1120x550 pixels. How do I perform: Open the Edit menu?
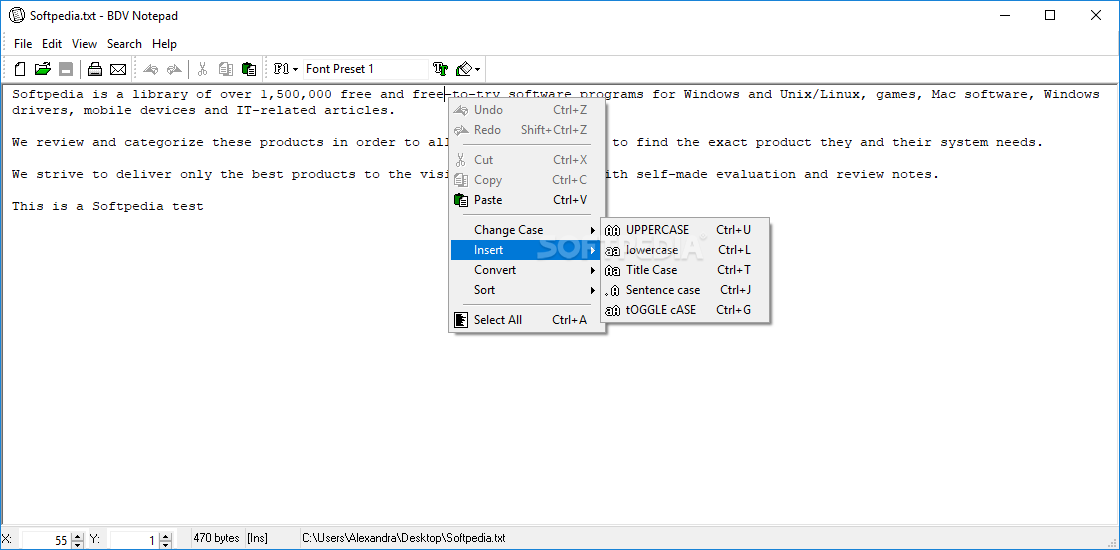tap(51, 44)
